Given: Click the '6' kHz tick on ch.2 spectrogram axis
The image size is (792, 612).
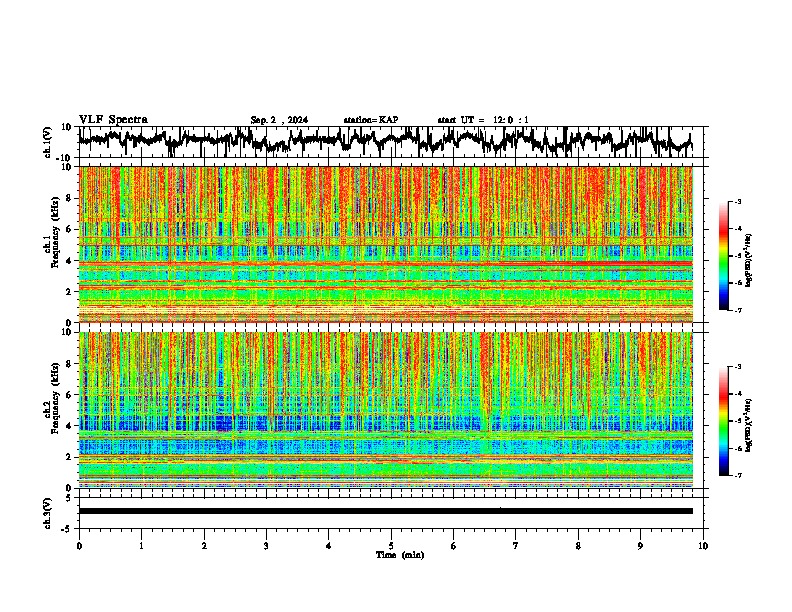Looking at the screenshot, I should pyautogui.click(x=70, y=395).
